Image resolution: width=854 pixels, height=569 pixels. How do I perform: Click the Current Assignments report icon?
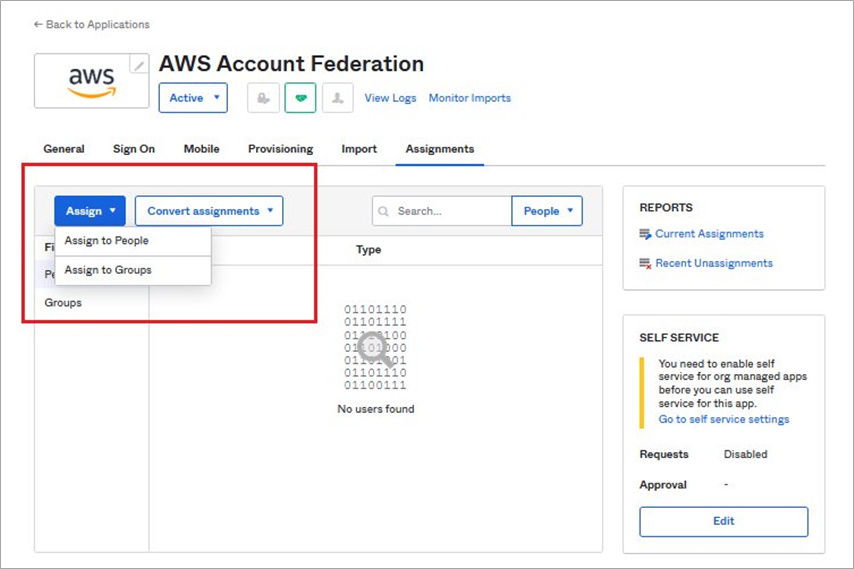(x=645, y=234)
